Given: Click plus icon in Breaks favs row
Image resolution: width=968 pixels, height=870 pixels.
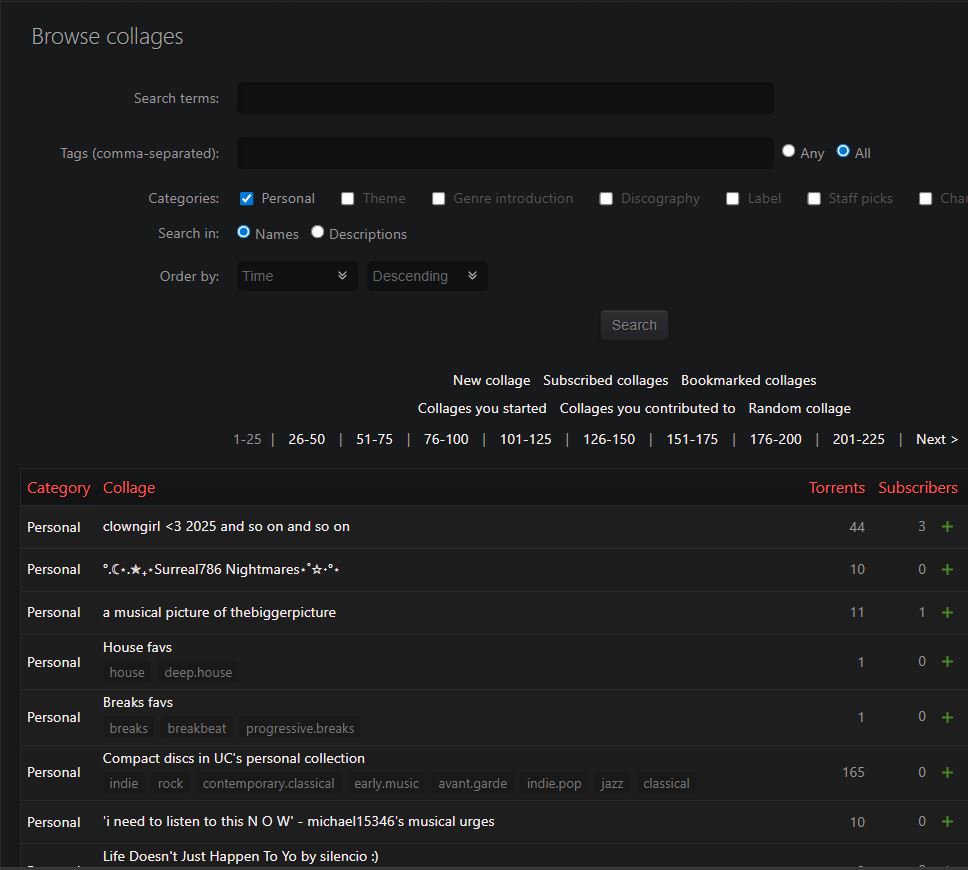Looking at the screenshot, I should (x=947, y=717).
